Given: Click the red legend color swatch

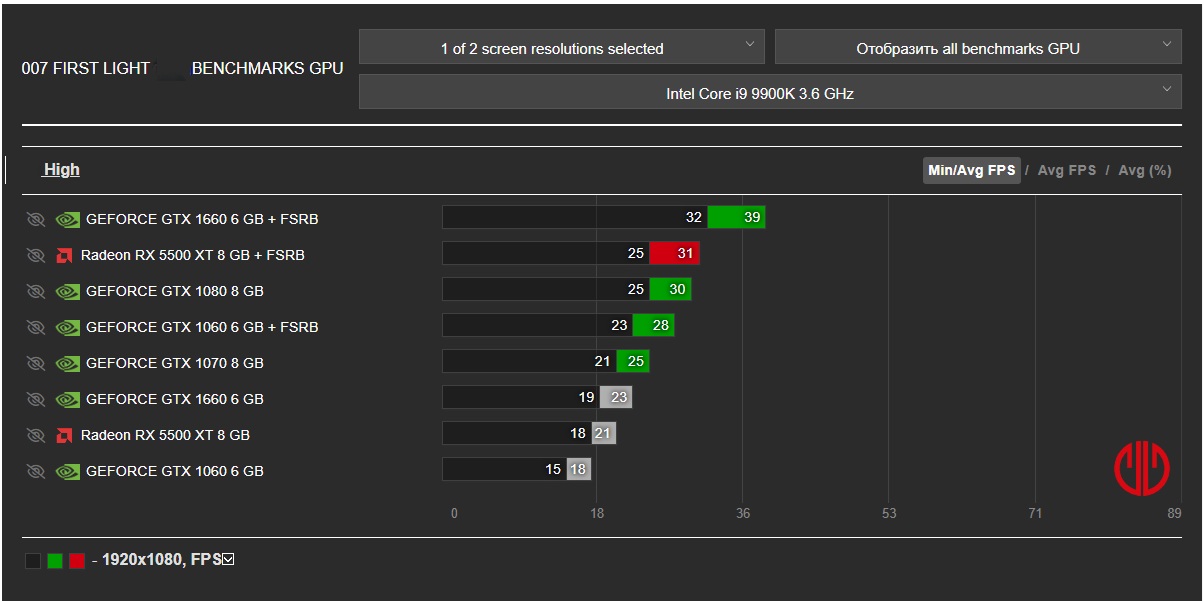Looking at the screenshot, I should click(x=77, y=561).
